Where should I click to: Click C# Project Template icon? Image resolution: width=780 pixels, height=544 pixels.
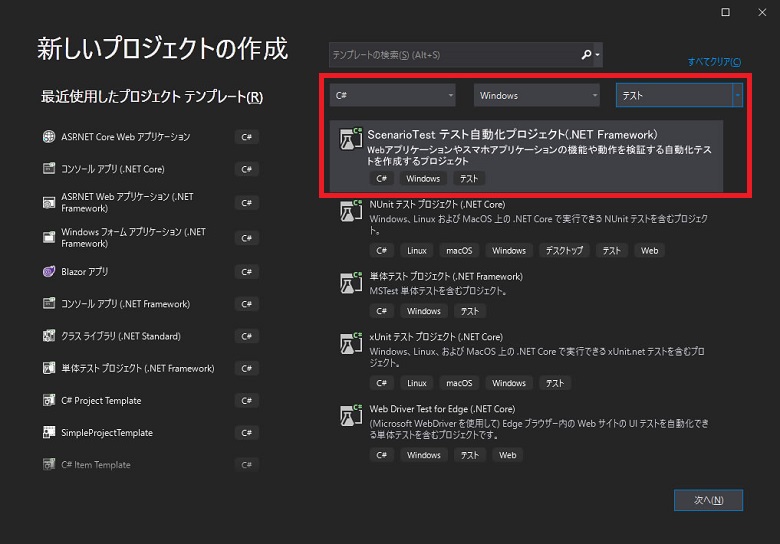[49, 400]
